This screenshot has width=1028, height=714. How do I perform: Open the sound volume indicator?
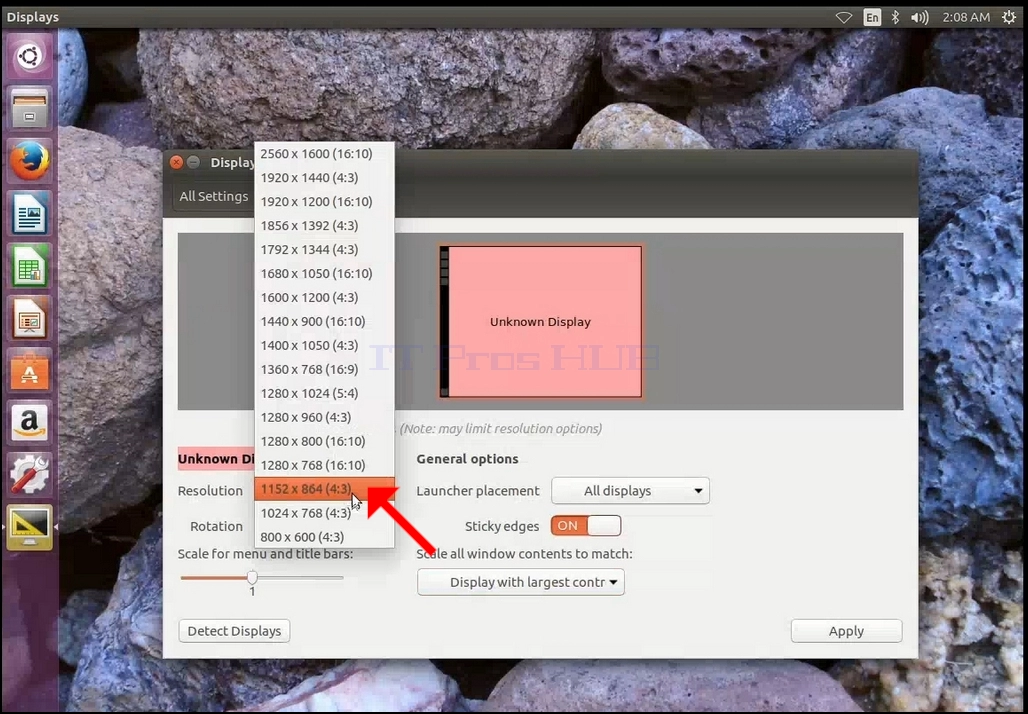click(x=920, y=17)
